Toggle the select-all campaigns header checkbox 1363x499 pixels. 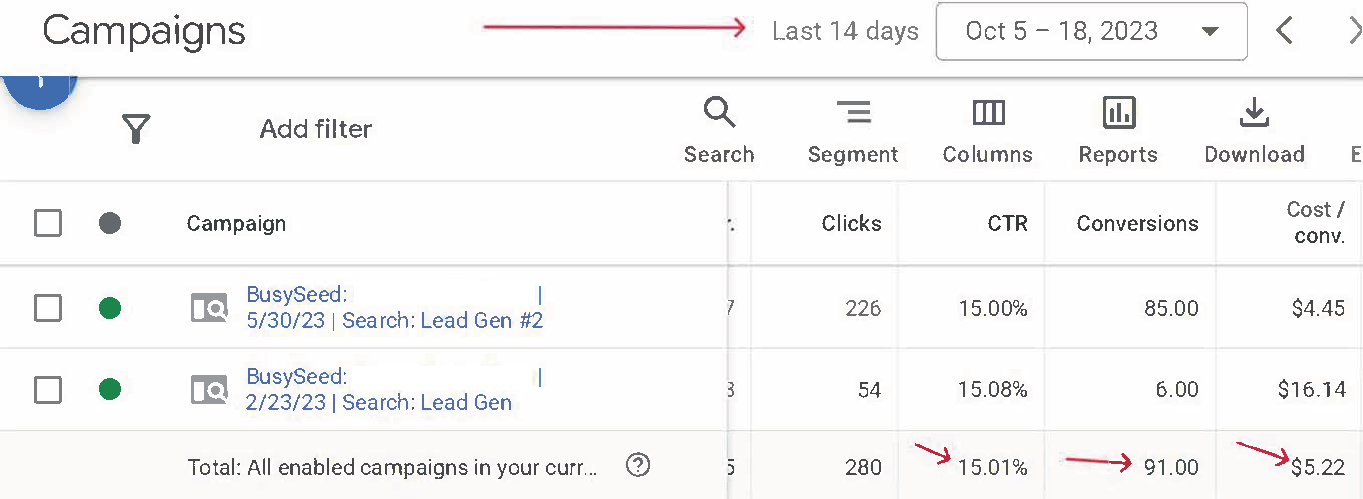tap(48, 223)
